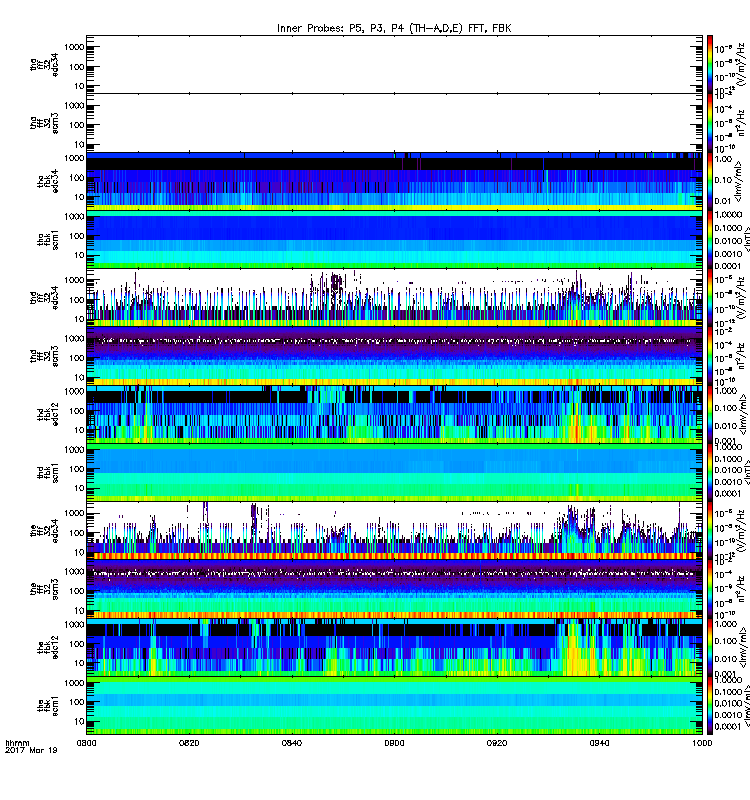Click the '0900' time axis label

click(394, 743)
